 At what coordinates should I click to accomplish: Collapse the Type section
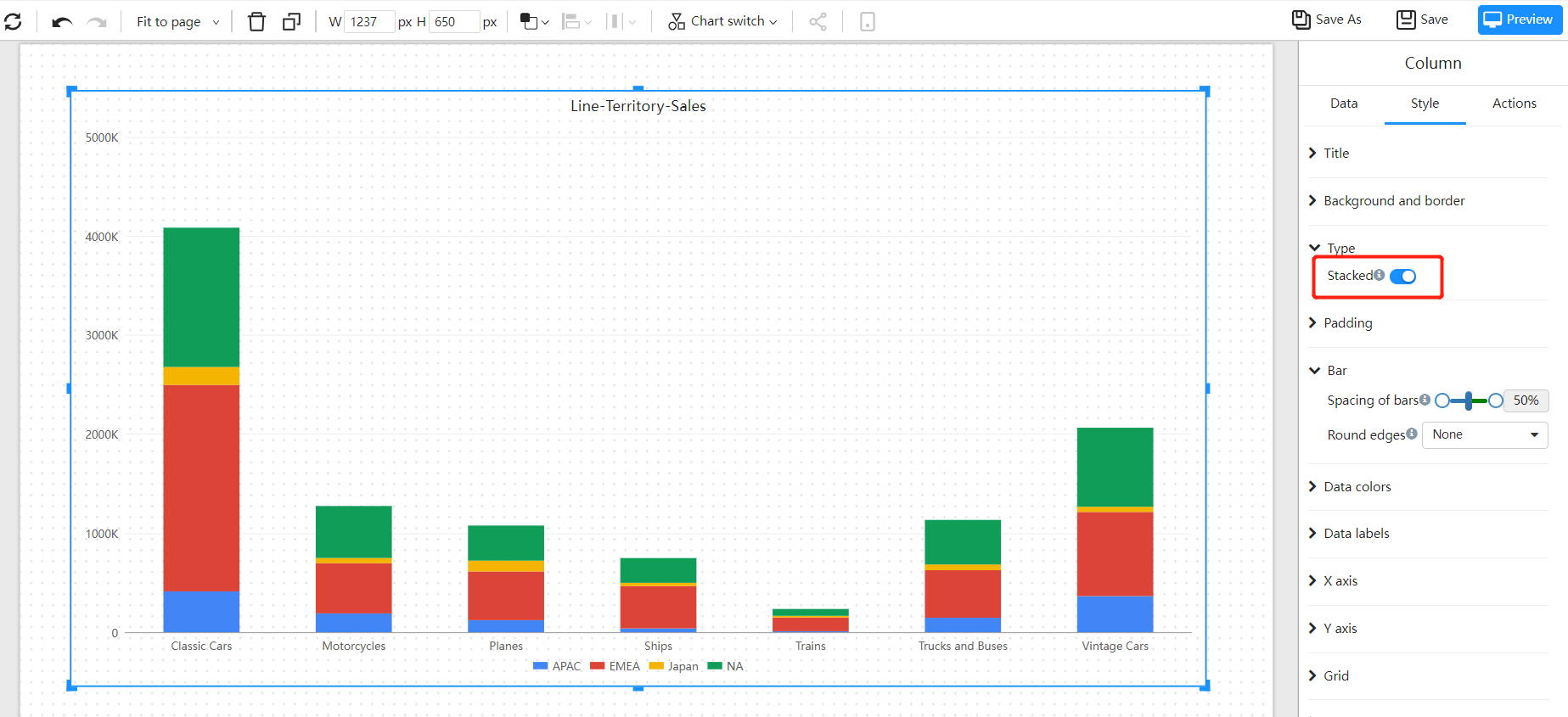tap(1333, 248)
